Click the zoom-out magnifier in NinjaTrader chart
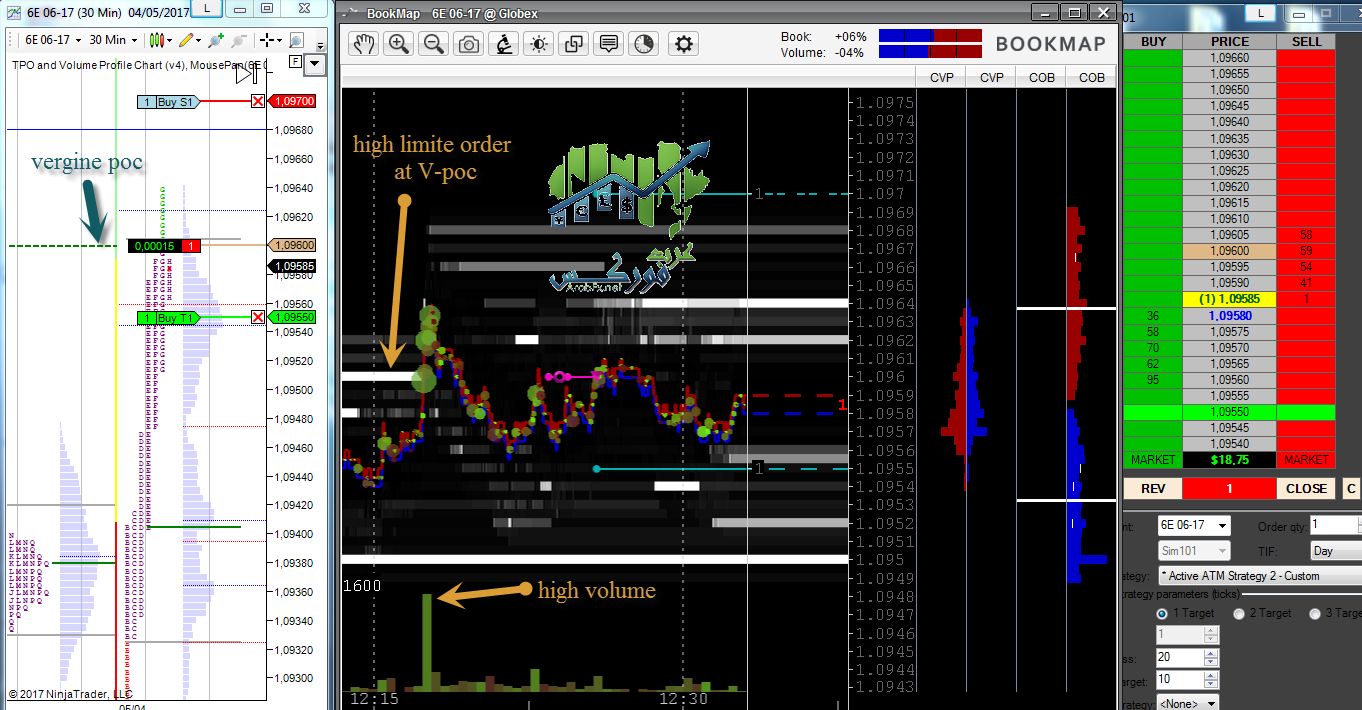 pos(239,40)
